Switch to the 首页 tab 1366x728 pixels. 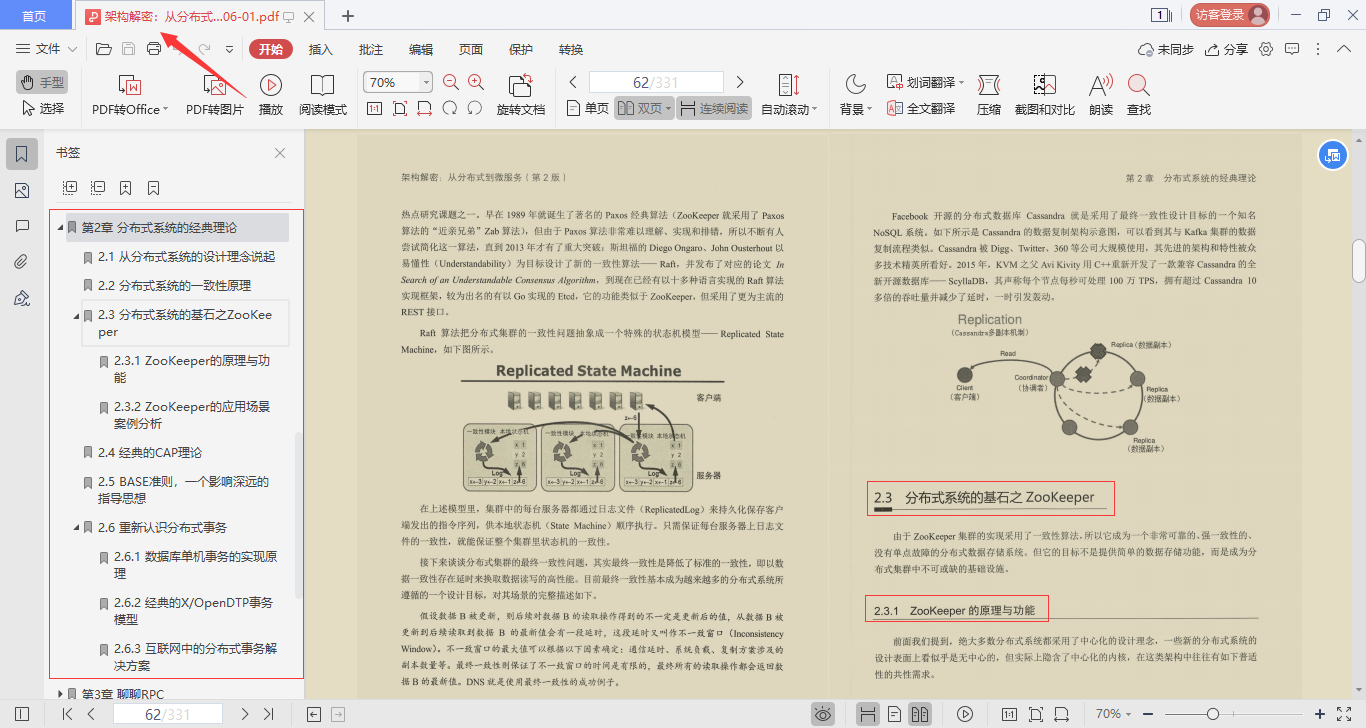point(35,15)
